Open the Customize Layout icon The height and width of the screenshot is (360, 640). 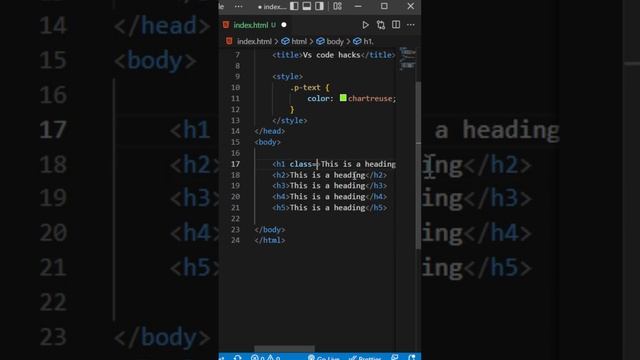click(x=338, y=6)
